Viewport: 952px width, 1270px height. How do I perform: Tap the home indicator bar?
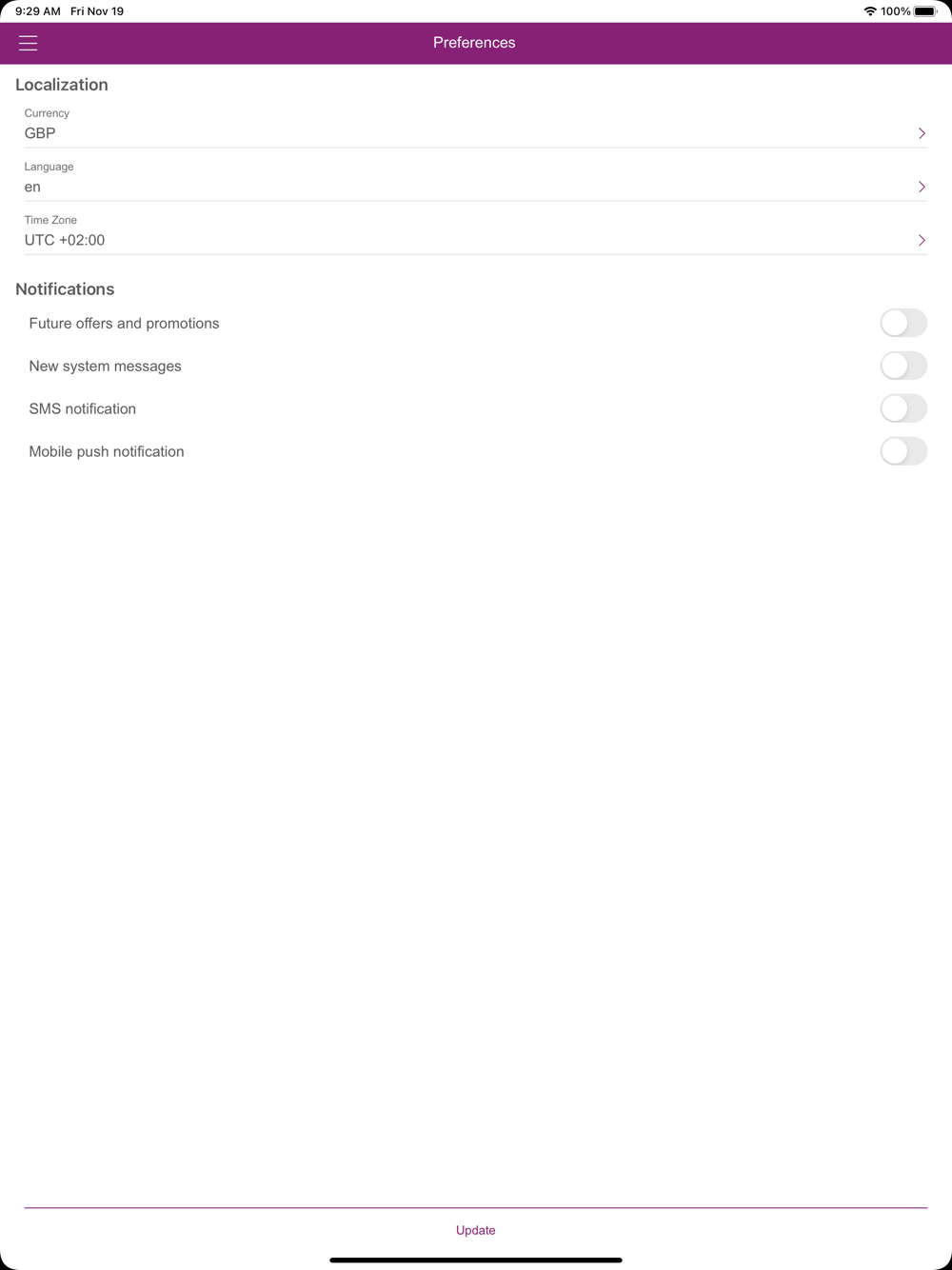pos(476,1260)
